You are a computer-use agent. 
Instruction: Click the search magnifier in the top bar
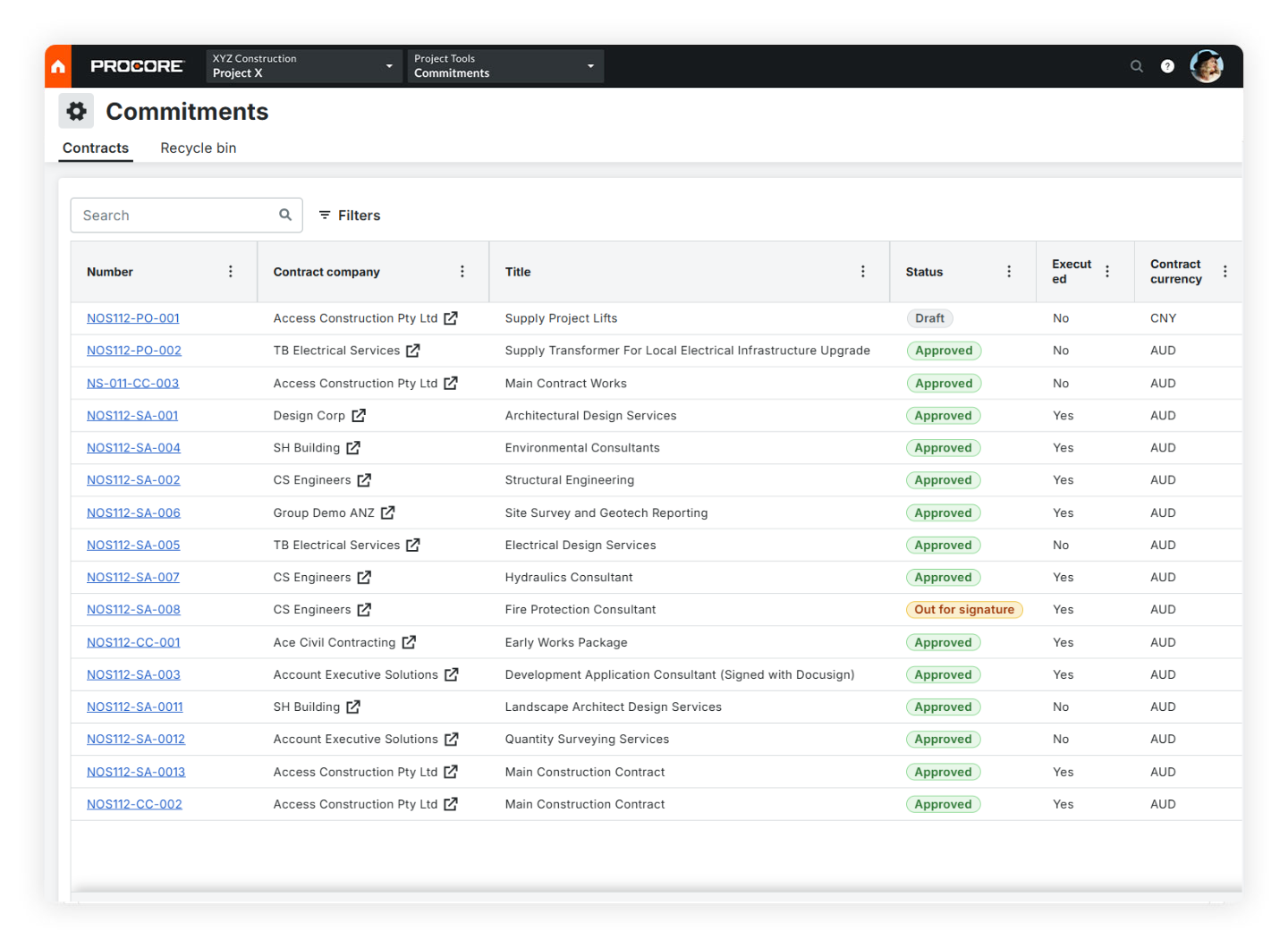click(1136, 65)
